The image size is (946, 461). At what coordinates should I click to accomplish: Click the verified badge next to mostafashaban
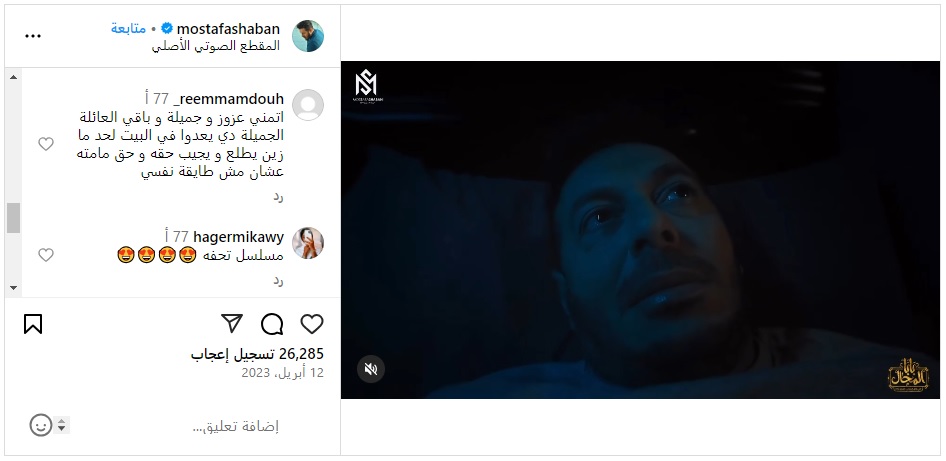(167, 28)
